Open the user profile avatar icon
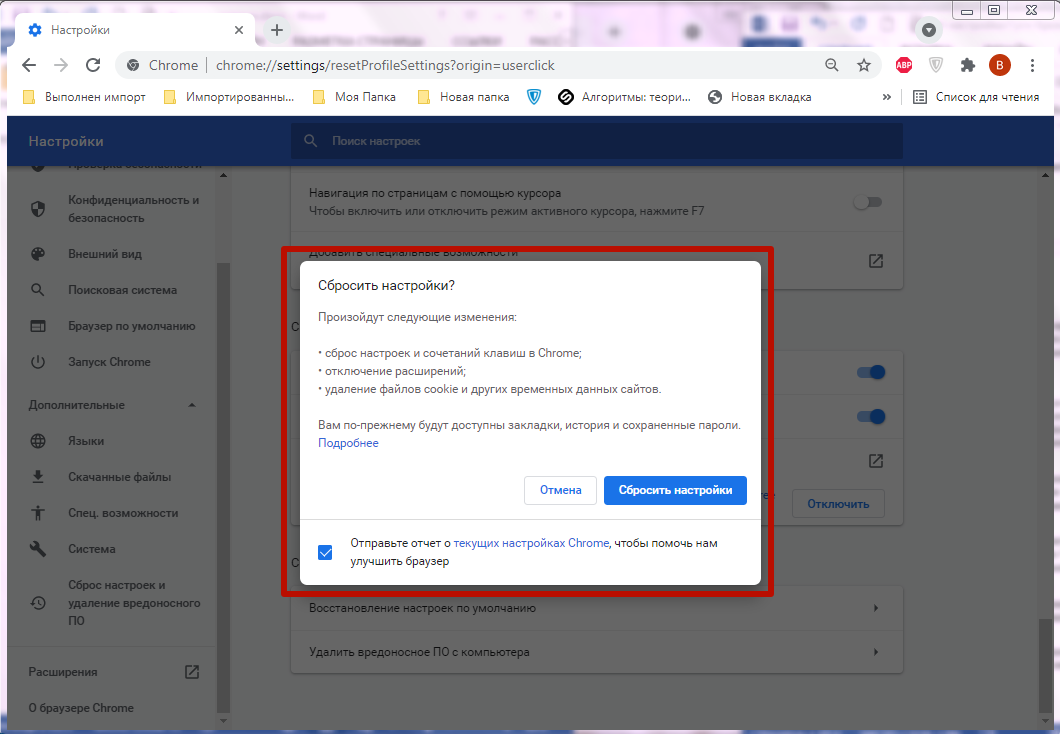Screen dimensions: 1060x734 (999, 65)
